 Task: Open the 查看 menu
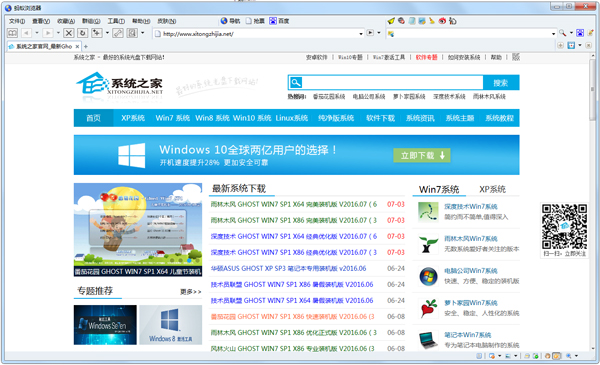41,21
